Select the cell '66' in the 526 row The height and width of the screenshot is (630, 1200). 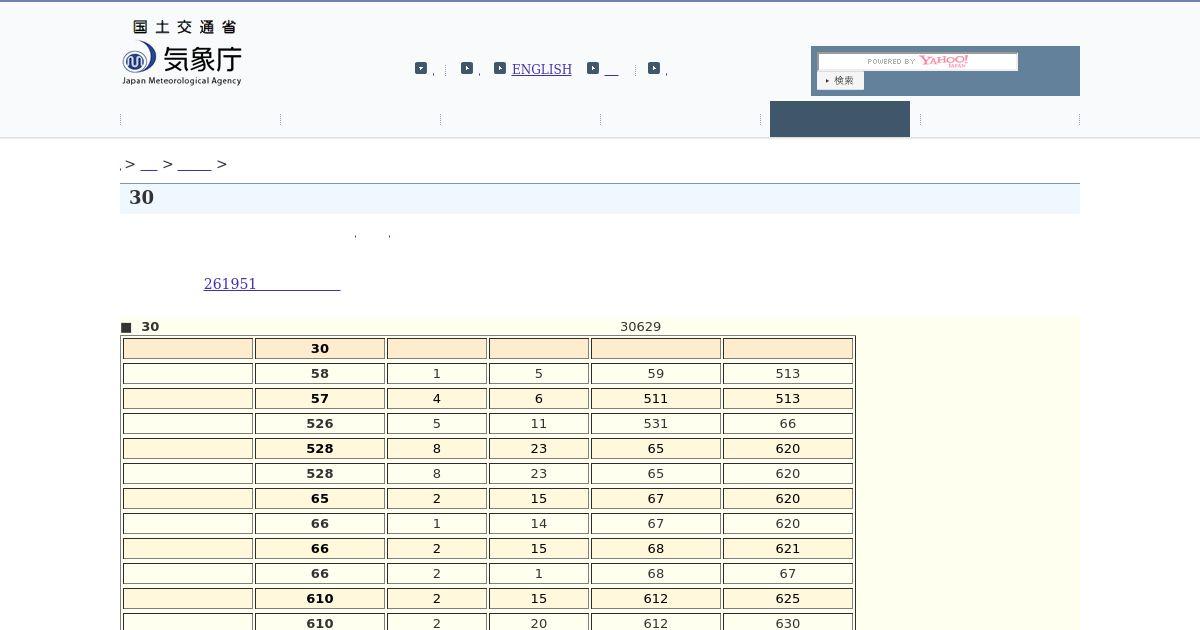click(x=788, y=423)
